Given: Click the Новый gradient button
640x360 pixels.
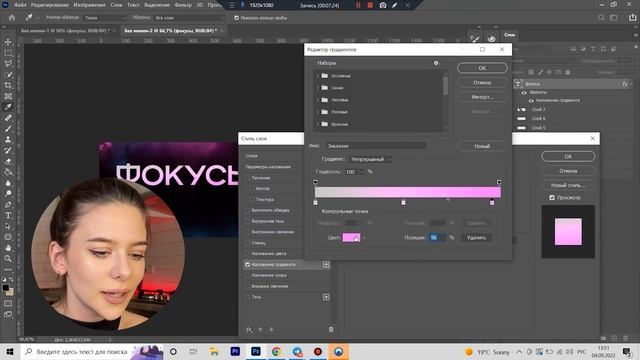Looking at the screenshot, I should [482, 146].
